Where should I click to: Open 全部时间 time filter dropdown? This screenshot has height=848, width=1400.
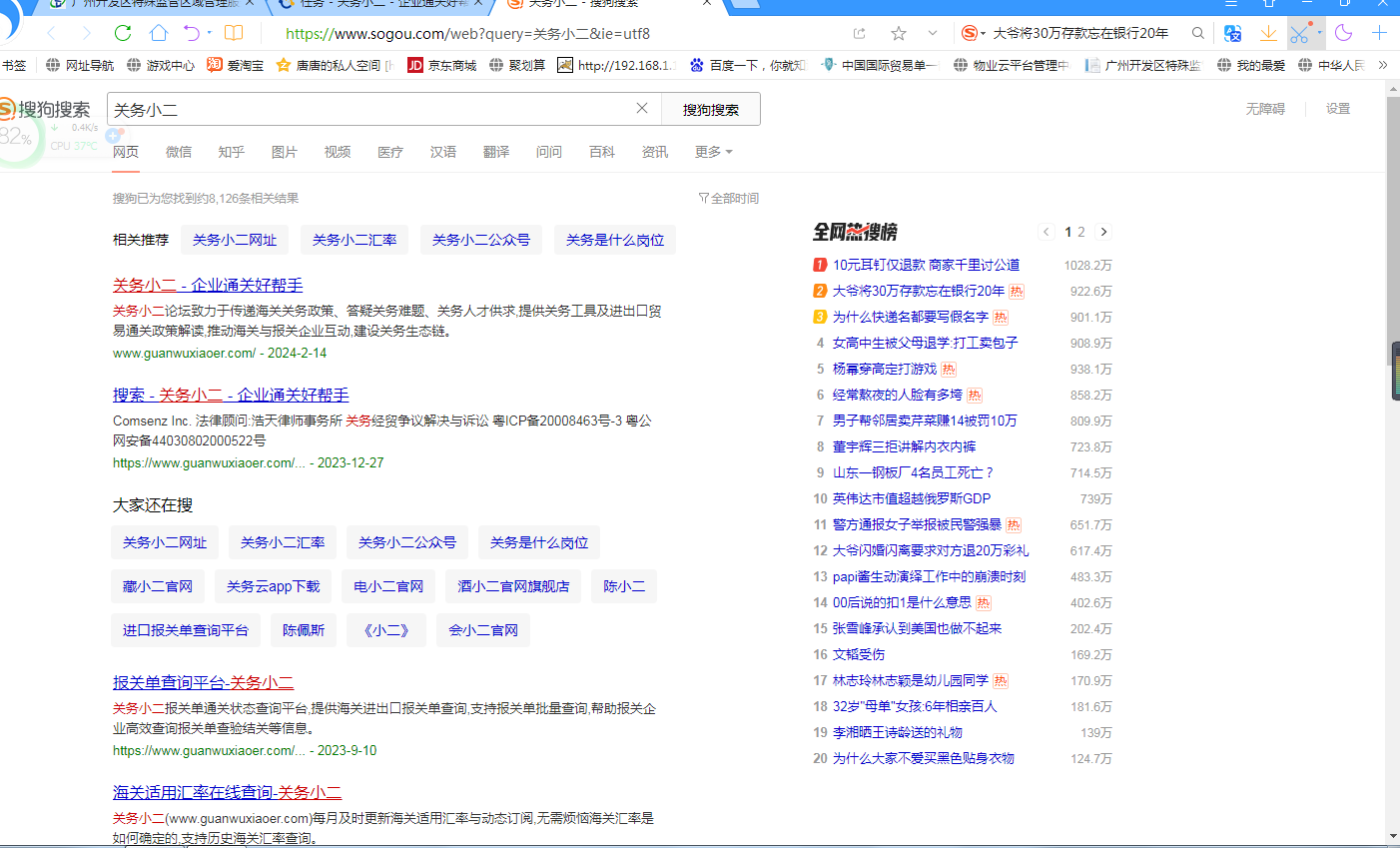tap(729, 198)
